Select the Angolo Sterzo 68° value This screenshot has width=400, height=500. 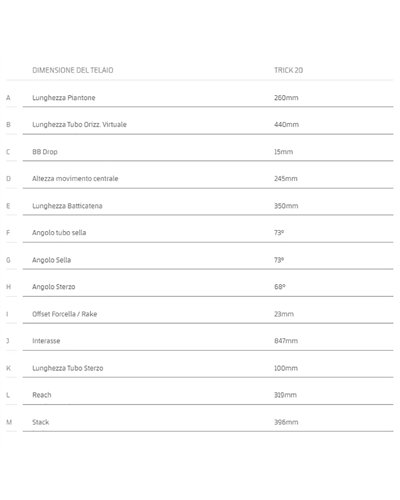click(280, 287)
